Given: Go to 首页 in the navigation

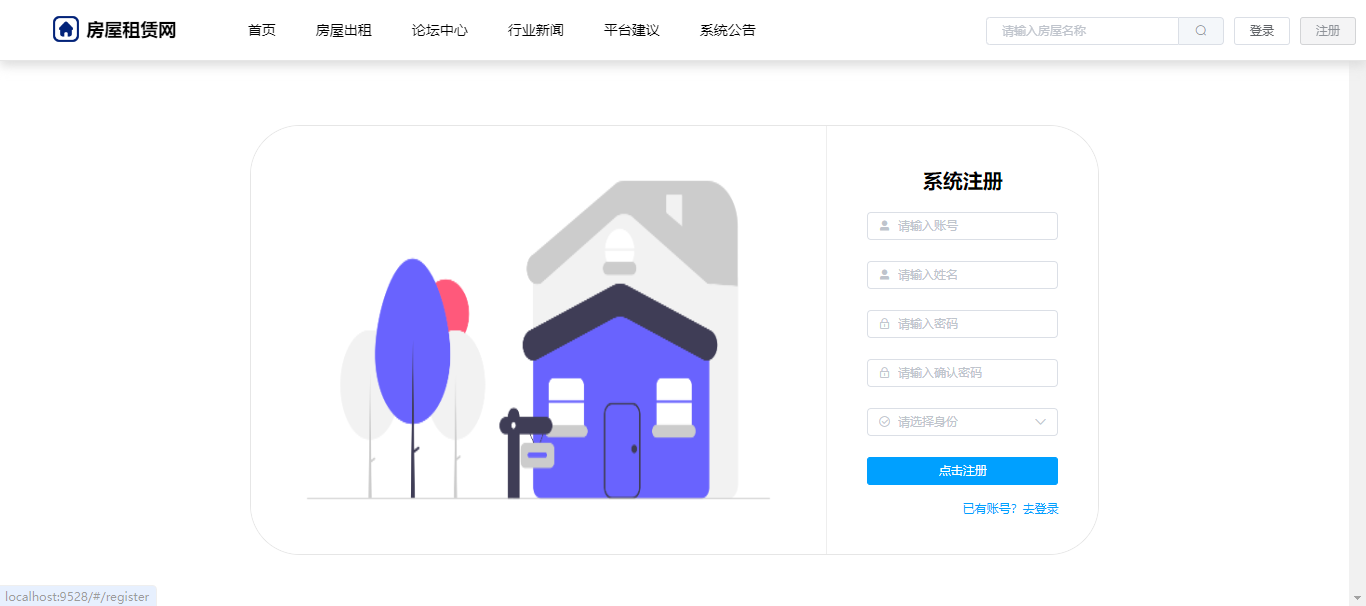Looking at the screenshot, I should click(262, 30).
